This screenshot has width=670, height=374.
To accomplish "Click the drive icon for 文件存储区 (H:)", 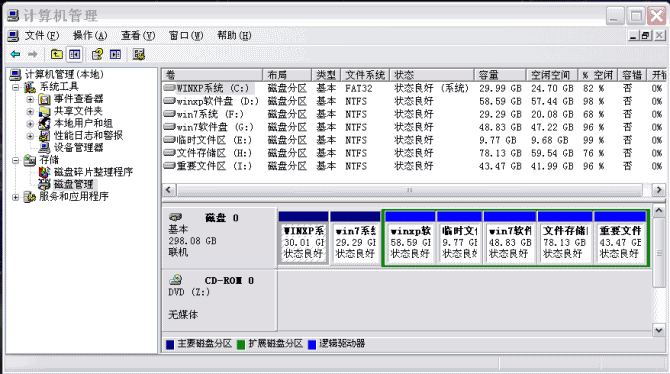I will point(169,153).
